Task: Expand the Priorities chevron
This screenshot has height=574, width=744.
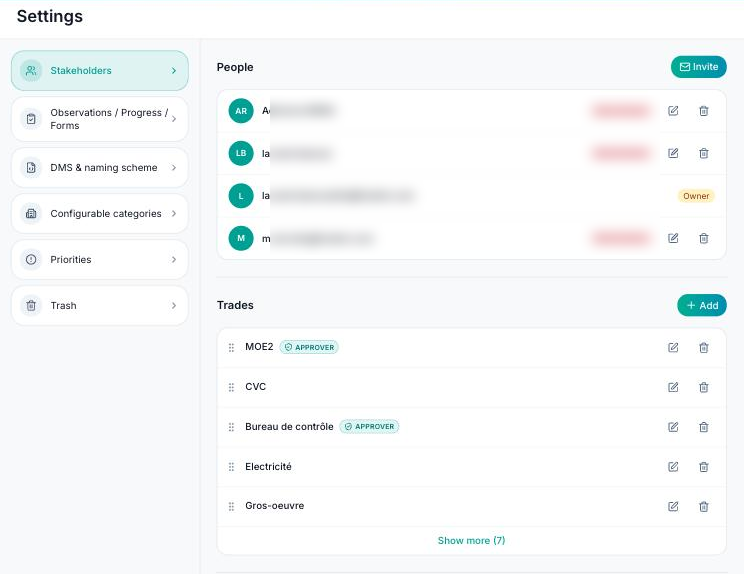Action: pyautogui.click(x=174, y=259)
